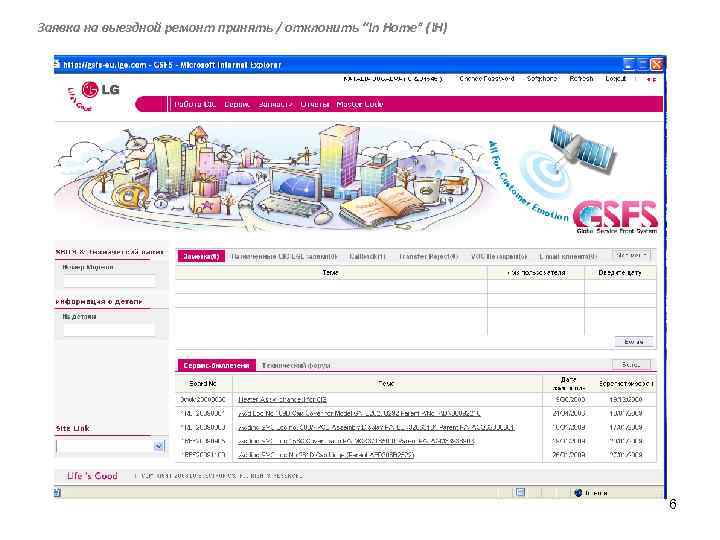Open the Change Password link
720x540 pixels.
click(486, 79)
